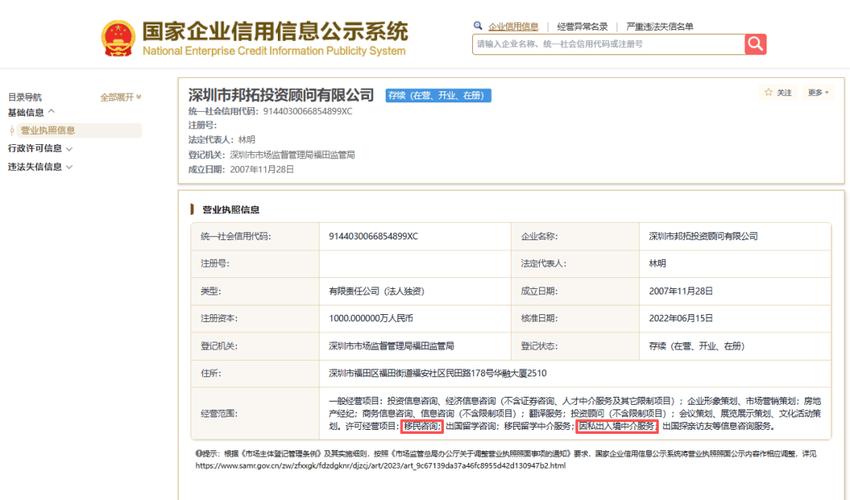850x500 pixels.
Task: Collapse the 基础信息 section
Action: point(31,112)
